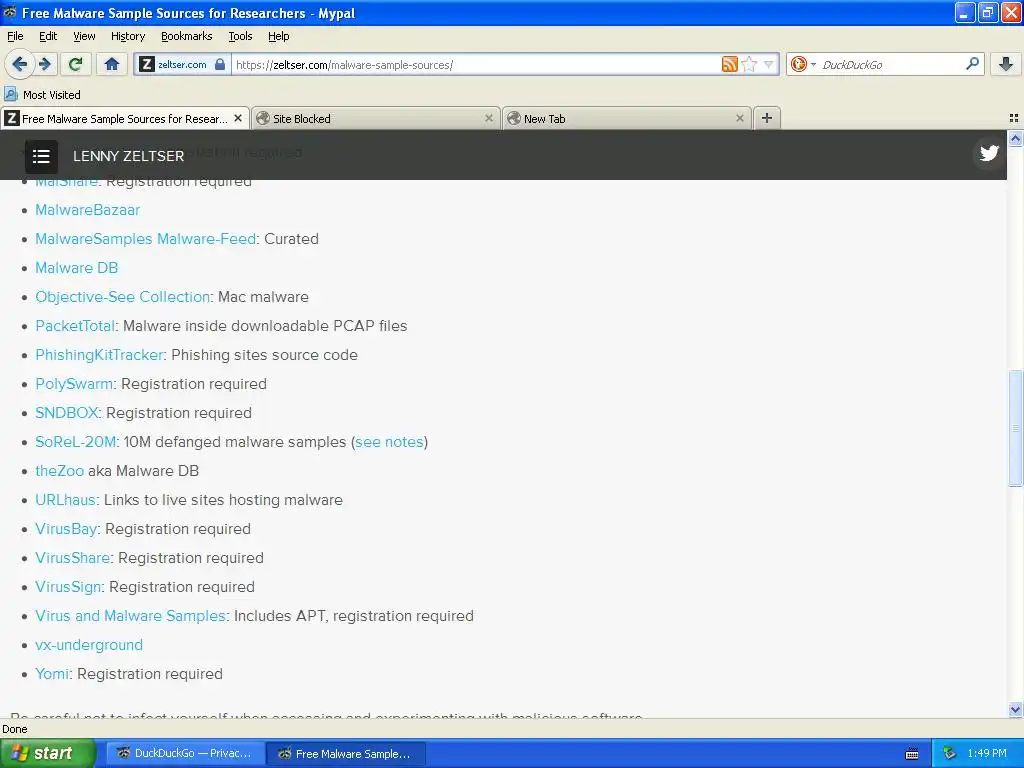Open the vx-underground link
1024x768 pixels.
coord(89,645)
